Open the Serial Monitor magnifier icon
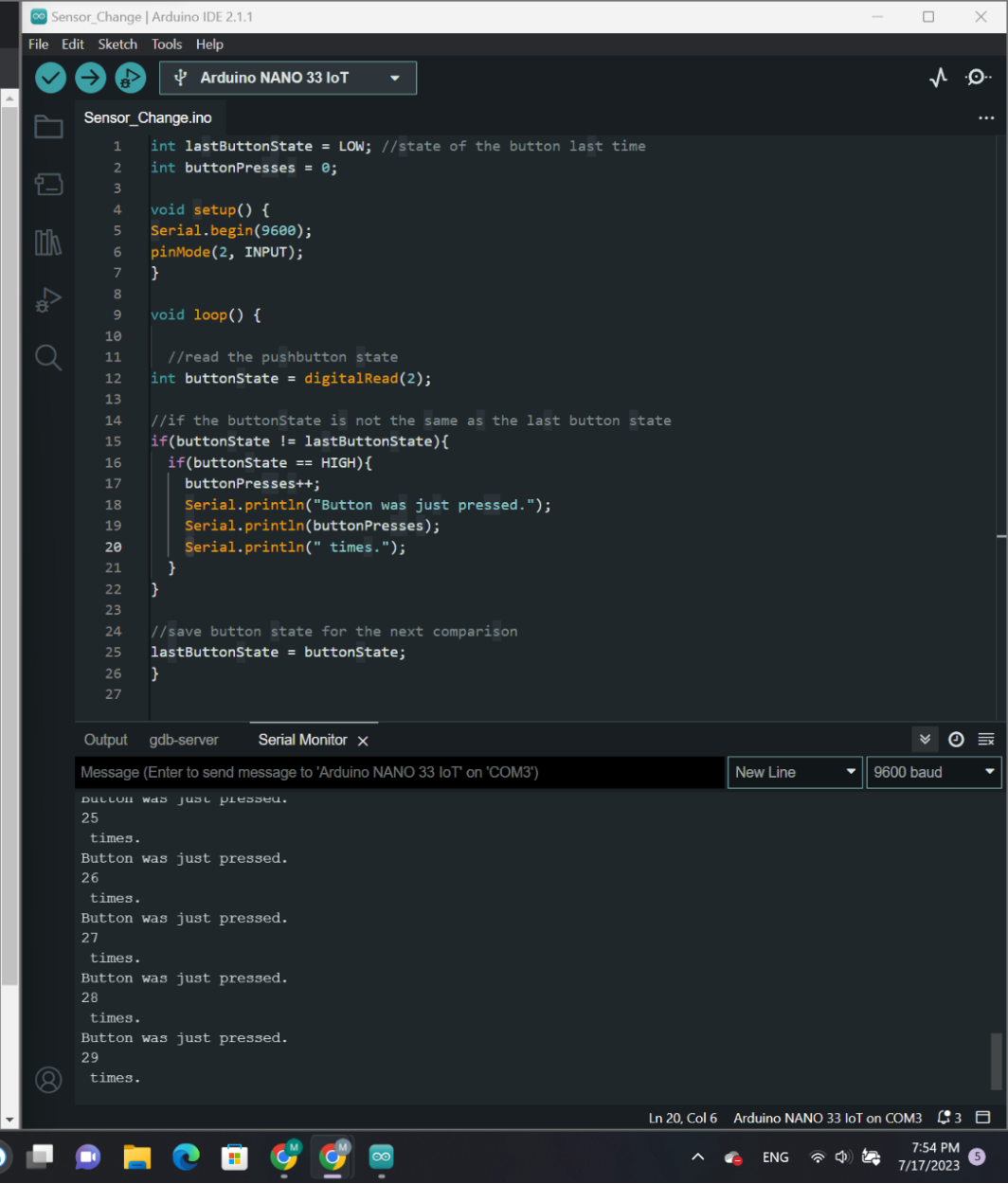1008x1184 pixels. point(978,78)
